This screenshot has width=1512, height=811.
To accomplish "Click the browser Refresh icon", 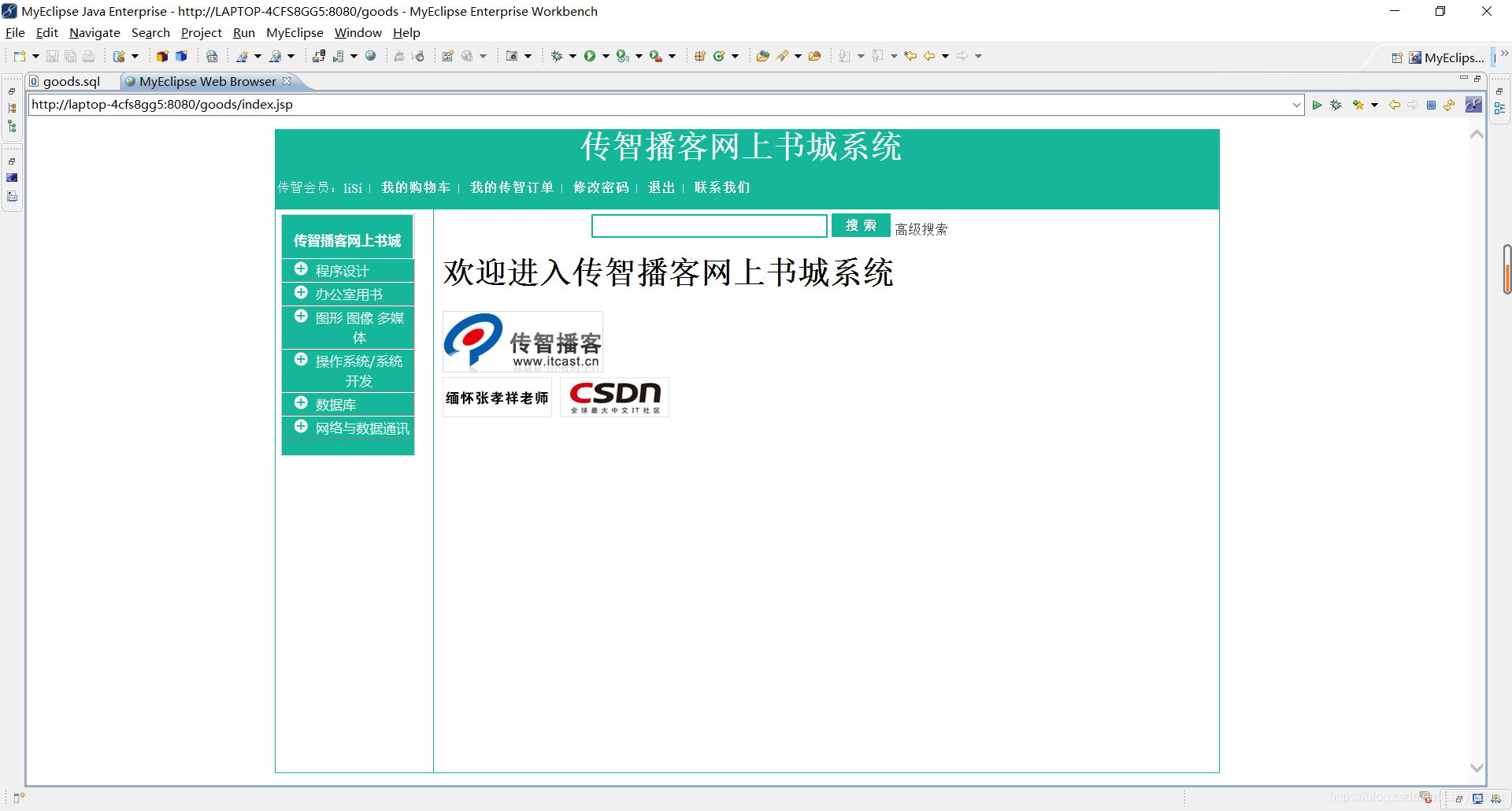I will [x=1449, y=105].
